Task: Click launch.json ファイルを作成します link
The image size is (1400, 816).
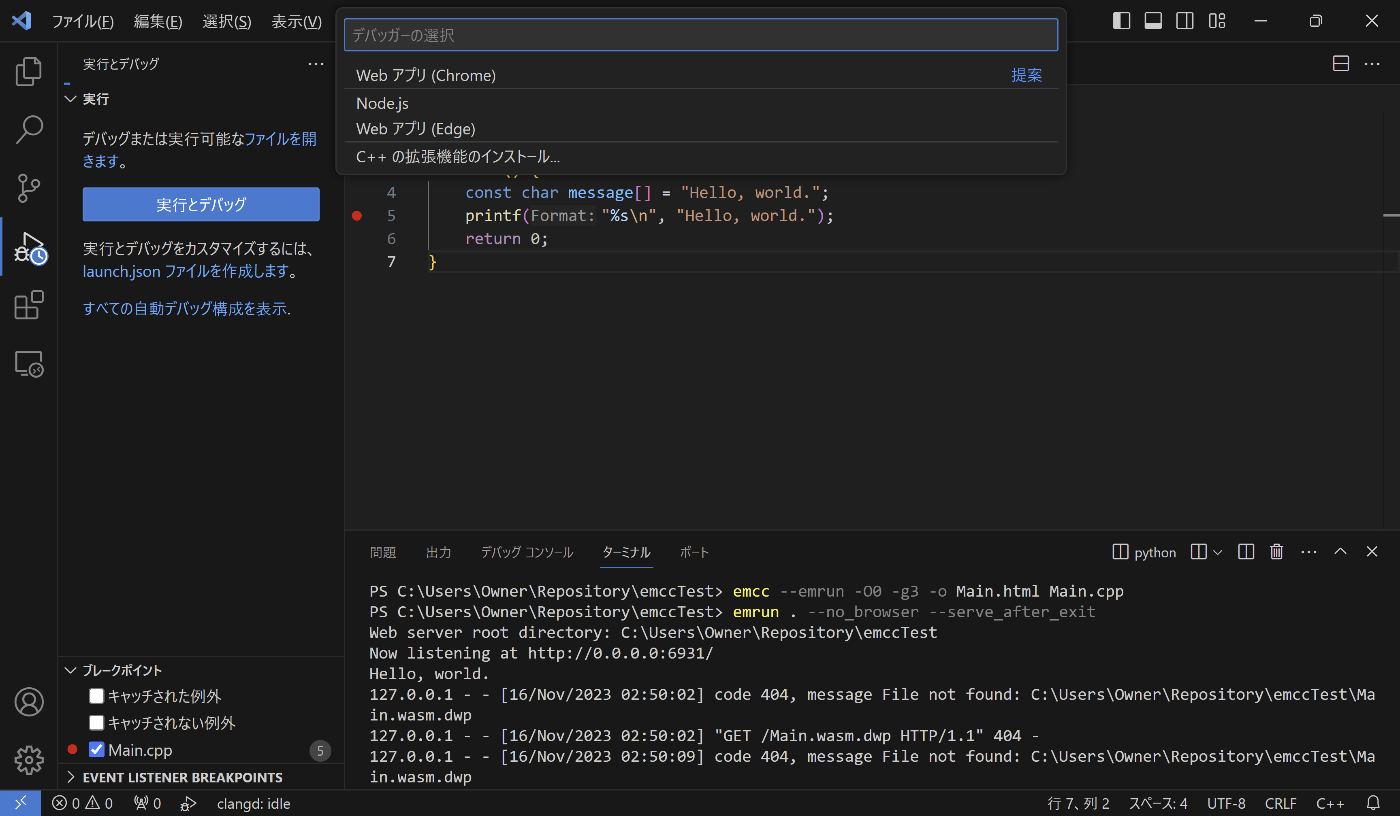Action: click(x=187, y=271)
